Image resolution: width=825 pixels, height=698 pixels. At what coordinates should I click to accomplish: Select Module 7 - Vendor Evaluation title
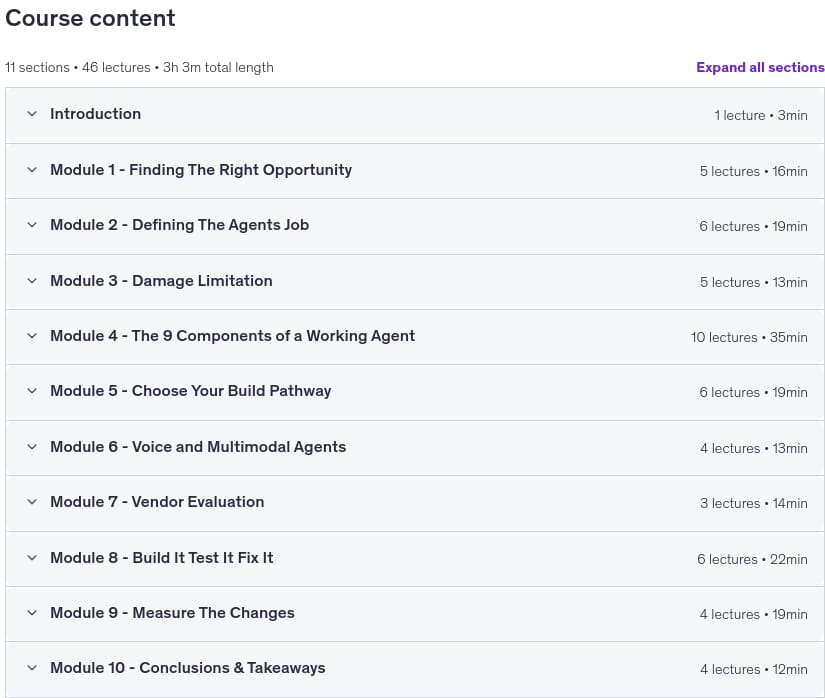tap(157, 502)
